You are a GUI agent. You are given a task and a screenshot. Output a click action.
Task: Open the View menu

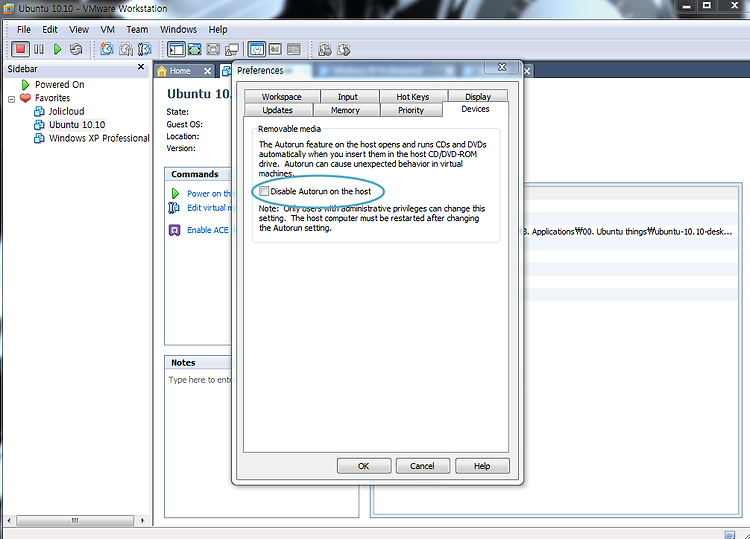(79, 30)
